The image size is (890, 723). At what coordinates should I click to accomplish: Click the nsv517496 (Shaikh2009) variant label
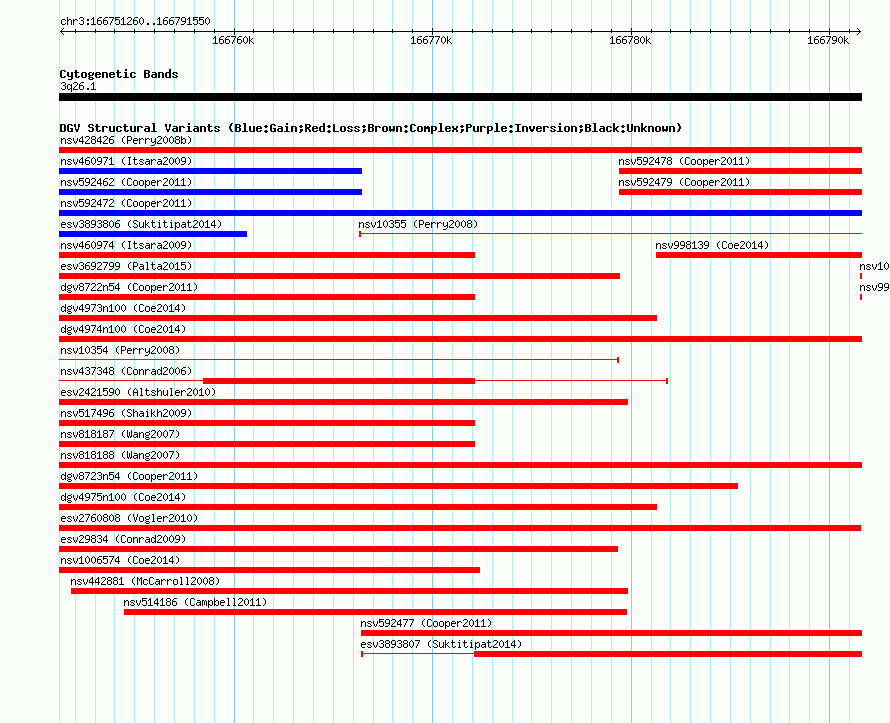126,413
